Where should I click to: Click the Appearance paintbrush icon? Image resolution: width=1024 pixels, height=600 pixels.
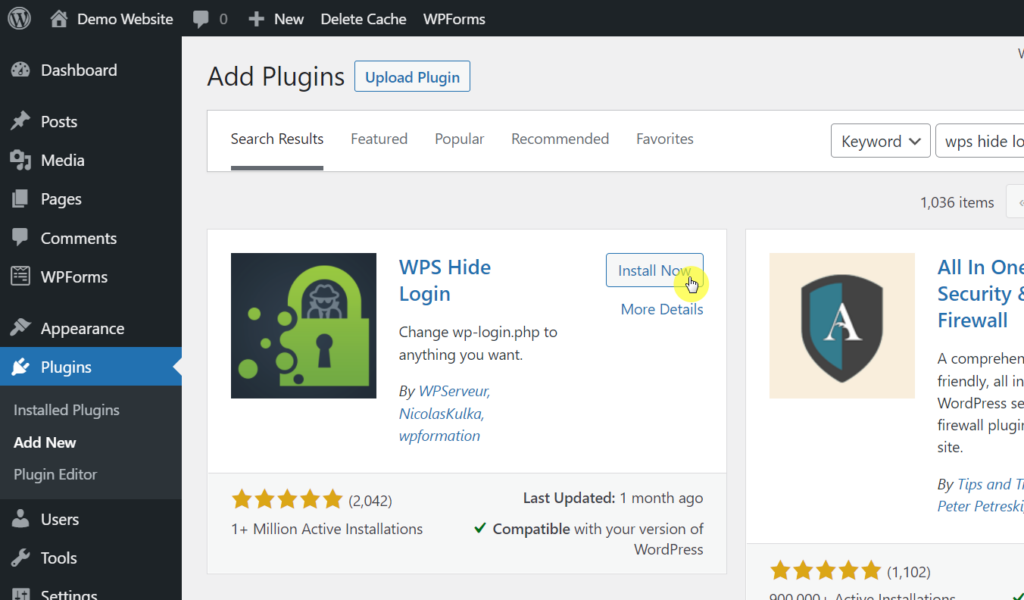tap(20, 328)
